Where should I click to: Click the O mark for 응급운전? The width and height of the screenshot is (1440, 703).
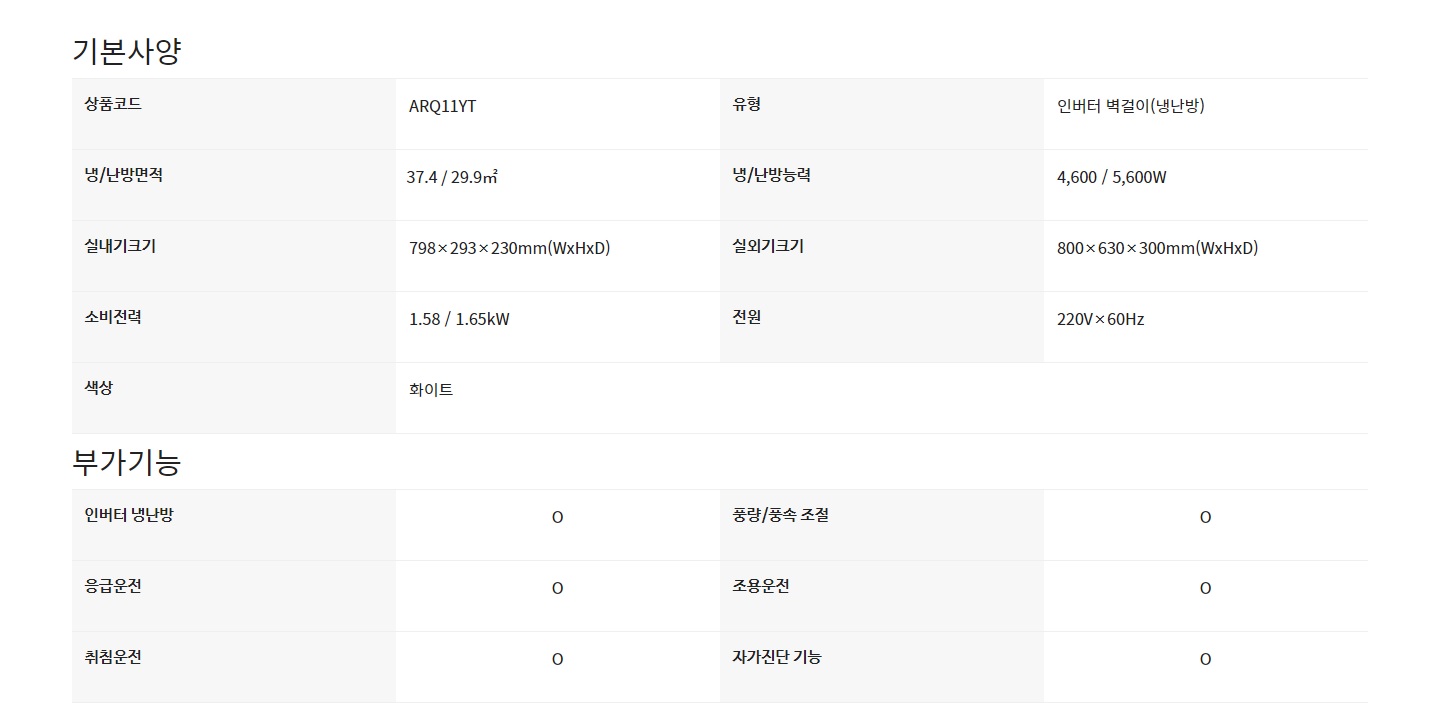(x=557, y=588)
